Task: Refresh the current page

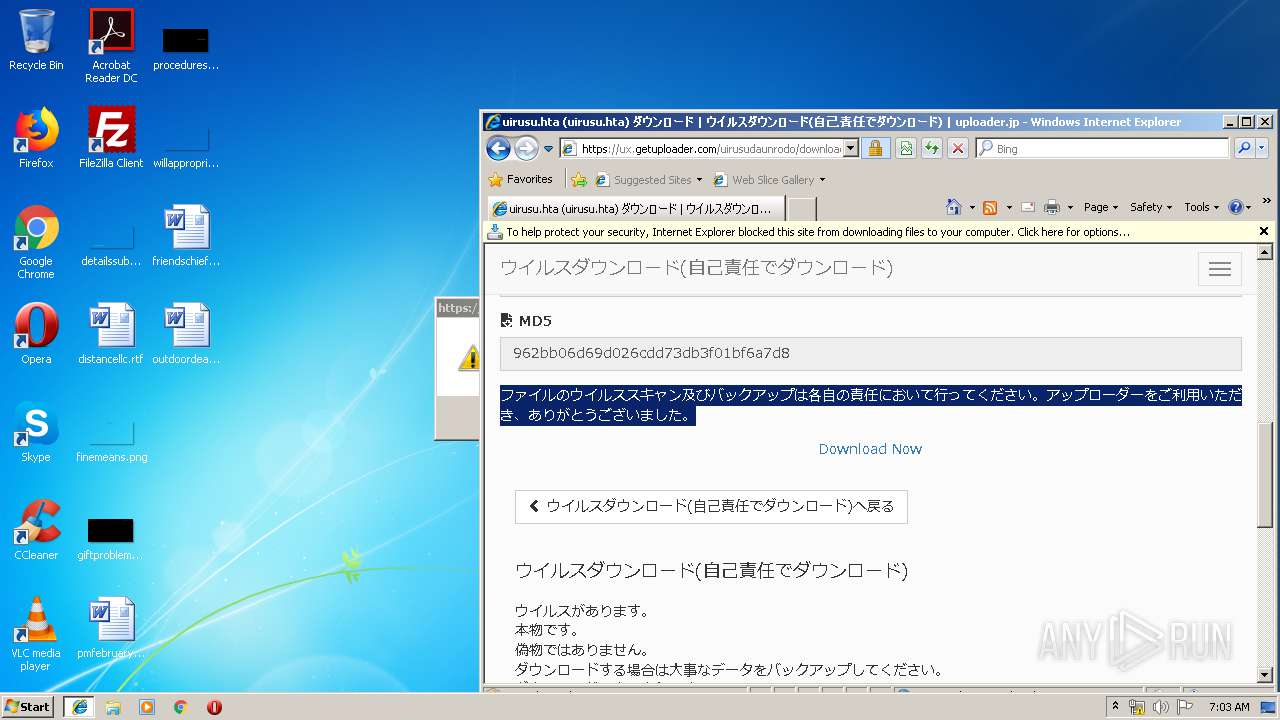Action: coord(932,148)
